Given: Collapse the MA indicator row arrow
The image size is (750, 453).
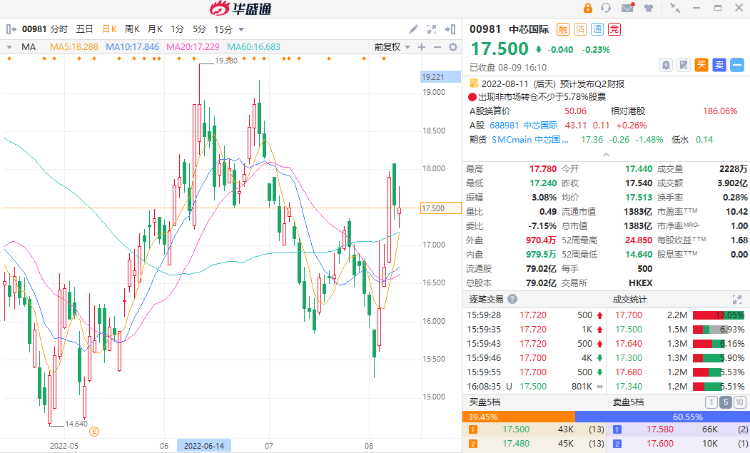Looking at the screenshot, I should click(x=9, y=47).
